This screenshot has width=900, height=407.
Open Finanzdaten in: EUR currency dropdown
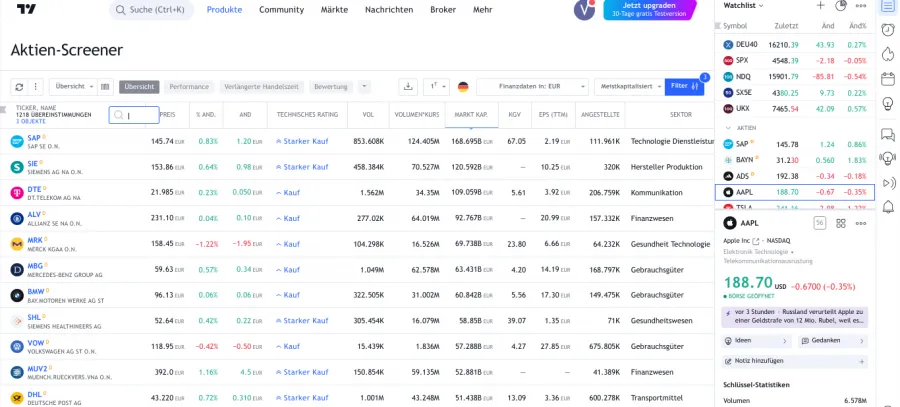click(533, 87)
